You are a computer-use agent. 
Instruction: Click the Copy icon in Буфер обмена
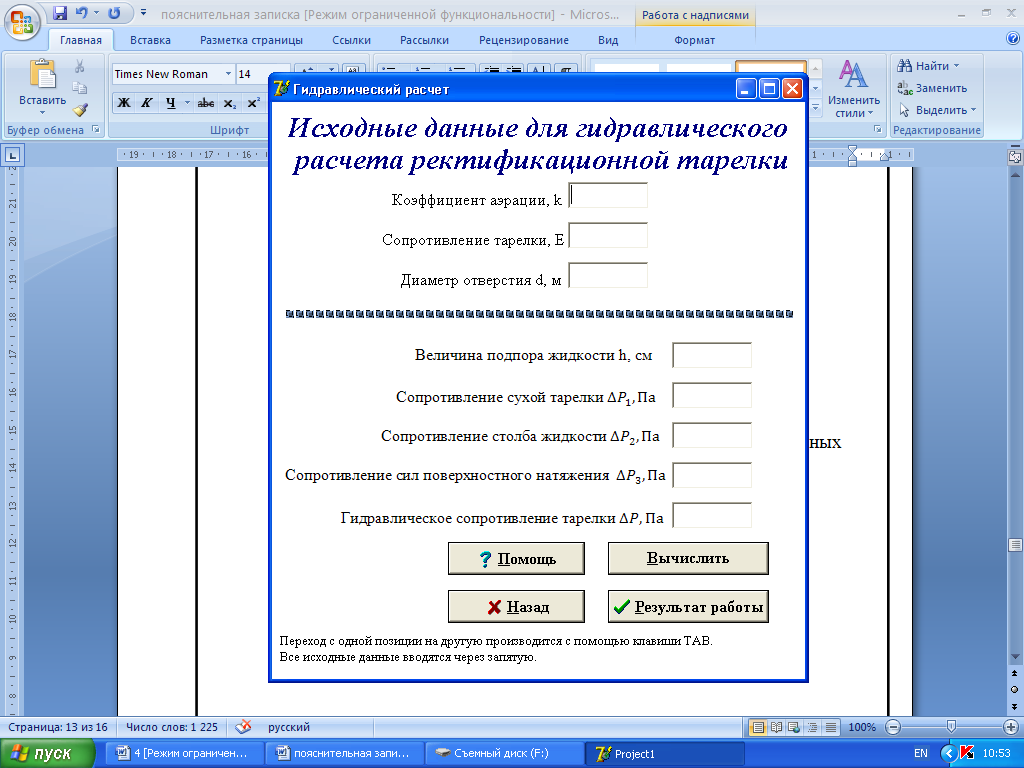coord(80,88)
